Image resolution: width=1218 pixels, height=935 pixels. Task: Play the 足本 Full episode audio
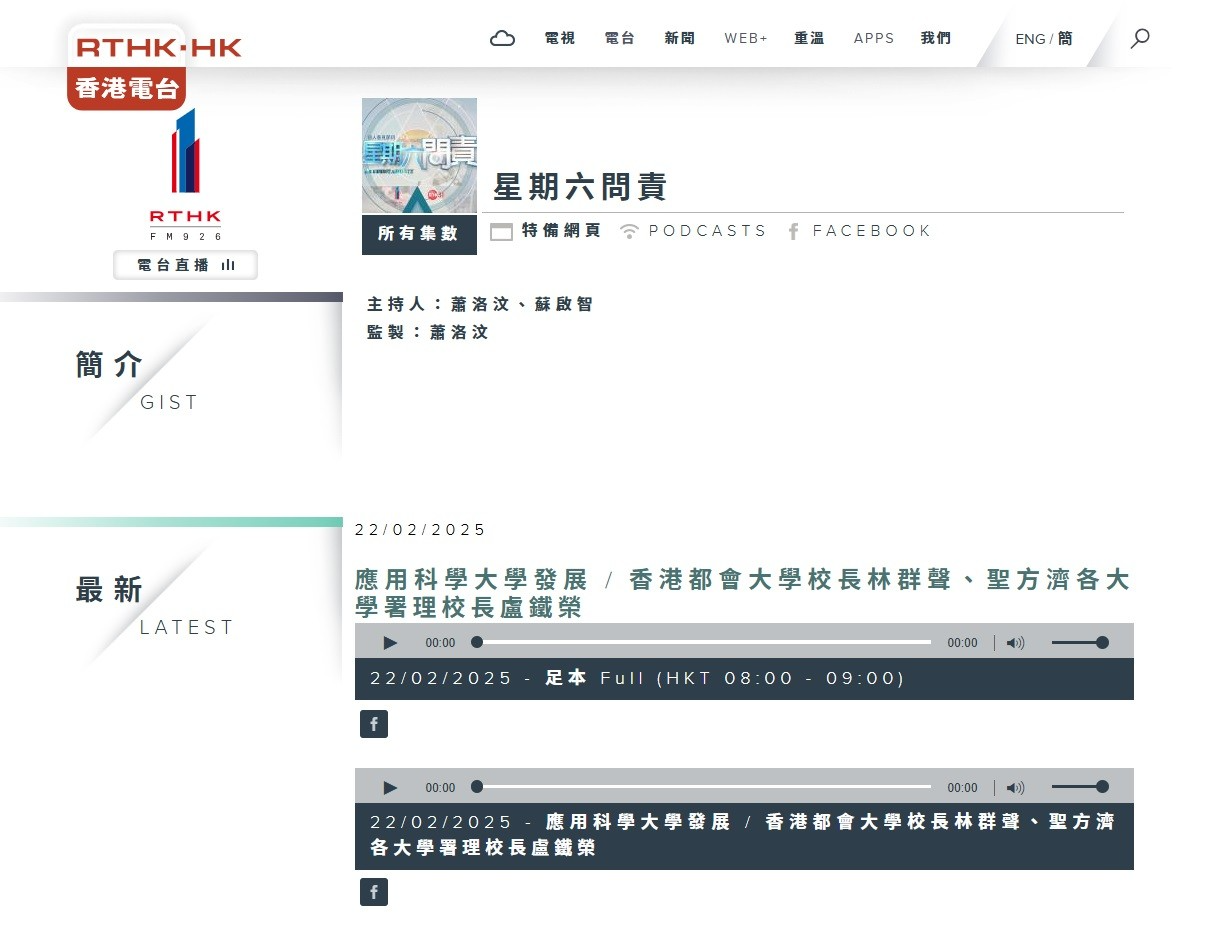click(390, 643)
